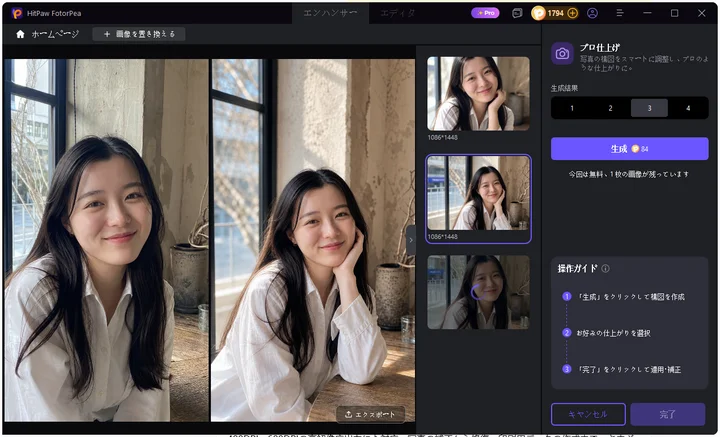Click the 完了 button

[x=668, y=415]
